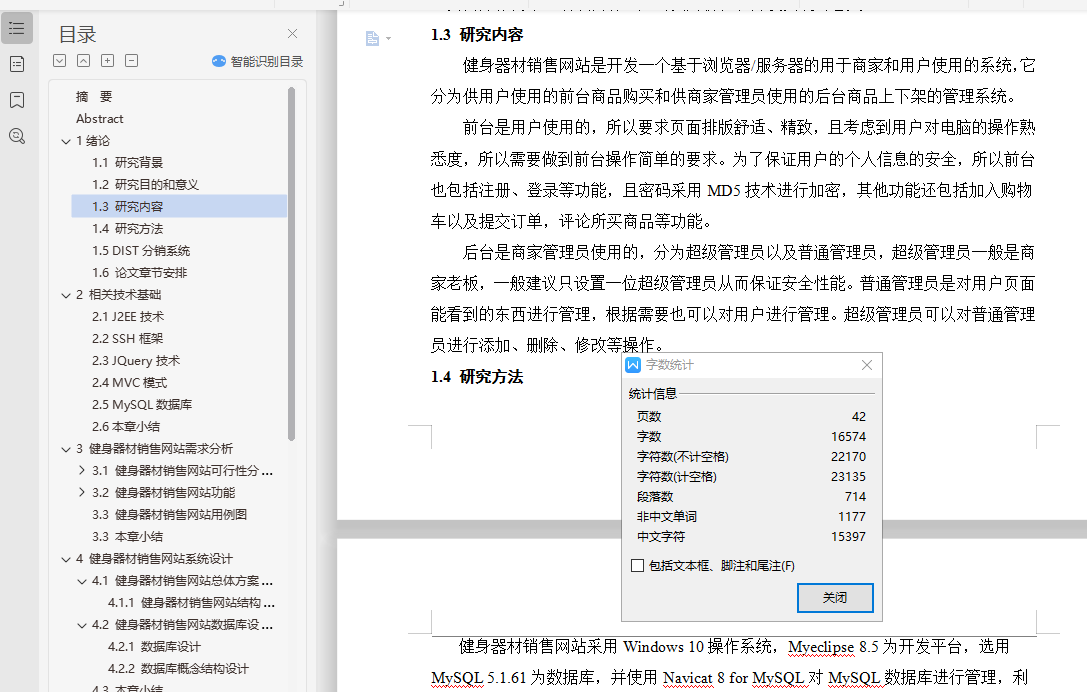The width and height of the screenshot is (1087, 692).
Task: Select 1.3 研究内容 outline entry
Action: click(x=179, y=207)
